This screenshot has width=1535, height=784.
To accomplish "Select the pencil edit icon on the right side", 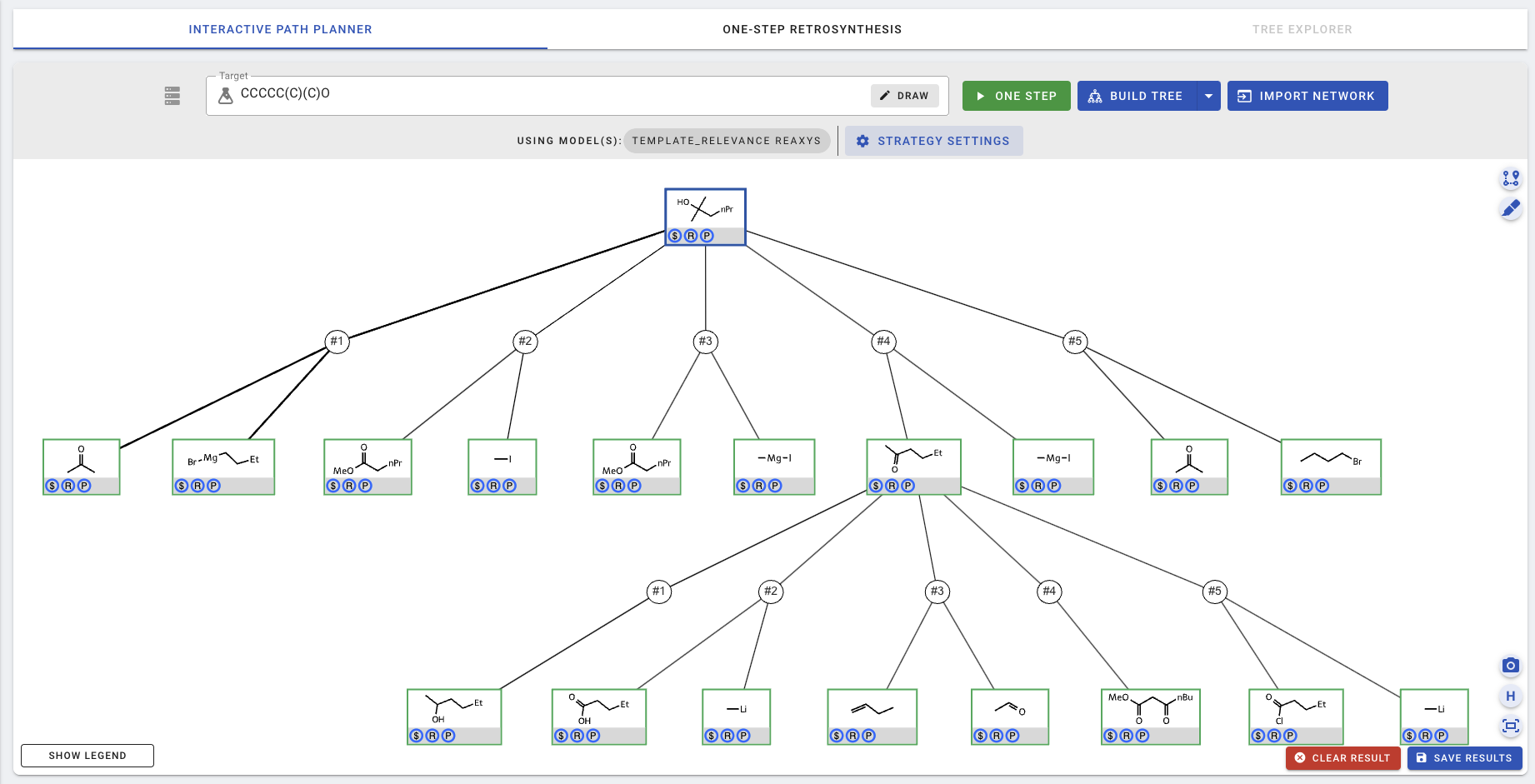I will tap(1511, 208).
